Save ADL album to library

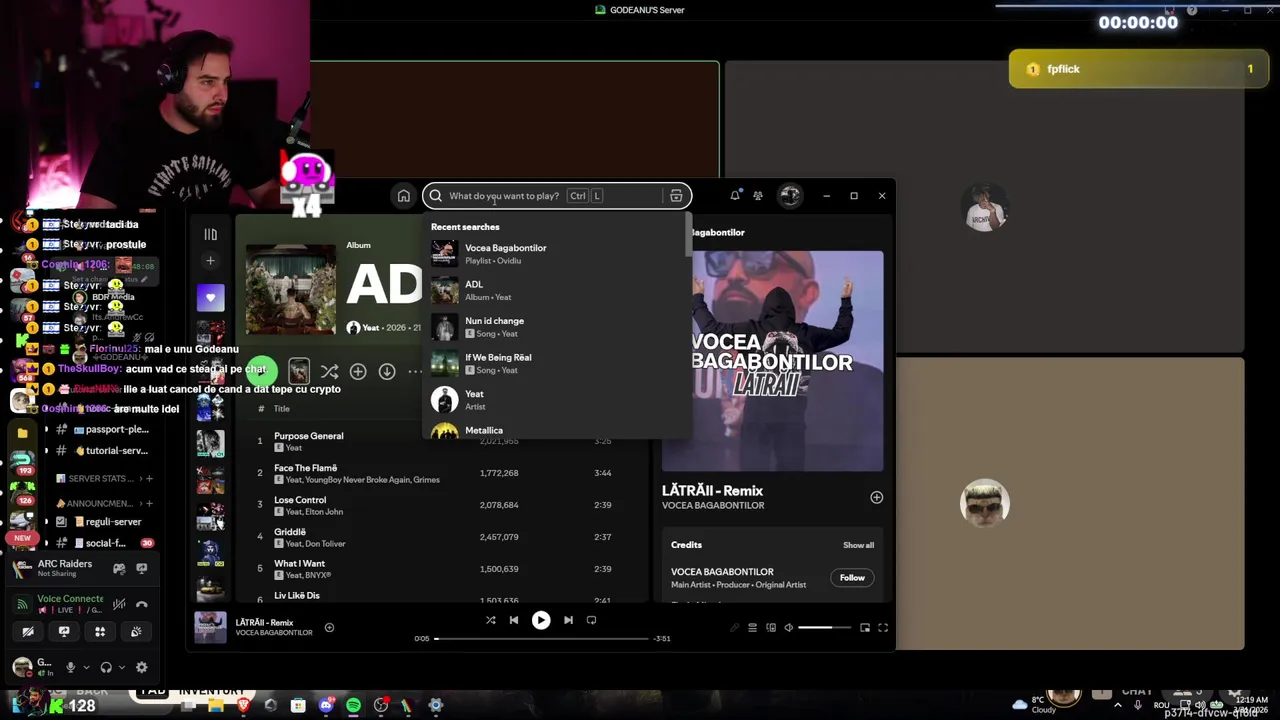(x=358, y=371)
